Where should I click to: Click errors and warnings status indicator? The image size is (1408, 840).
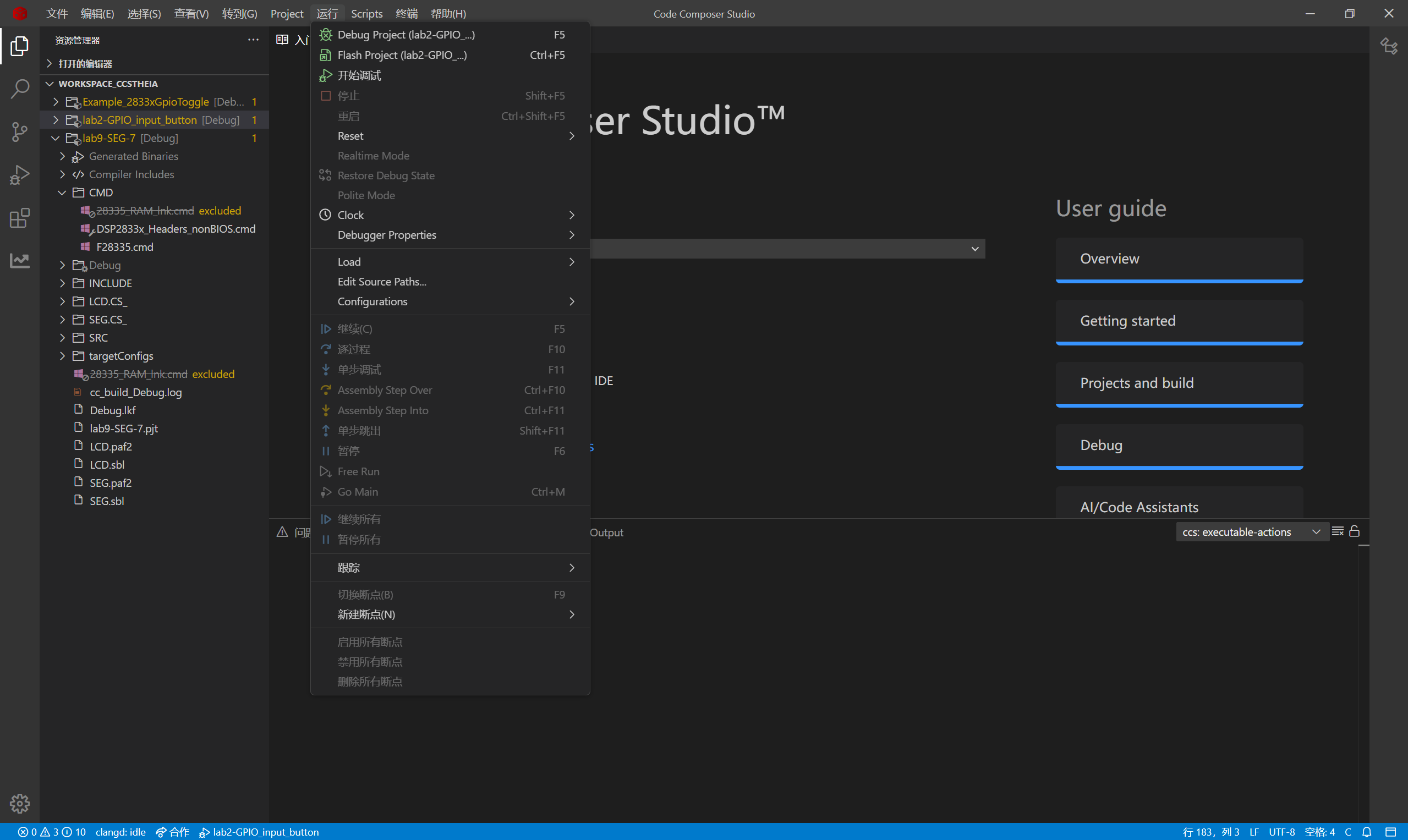51,832
